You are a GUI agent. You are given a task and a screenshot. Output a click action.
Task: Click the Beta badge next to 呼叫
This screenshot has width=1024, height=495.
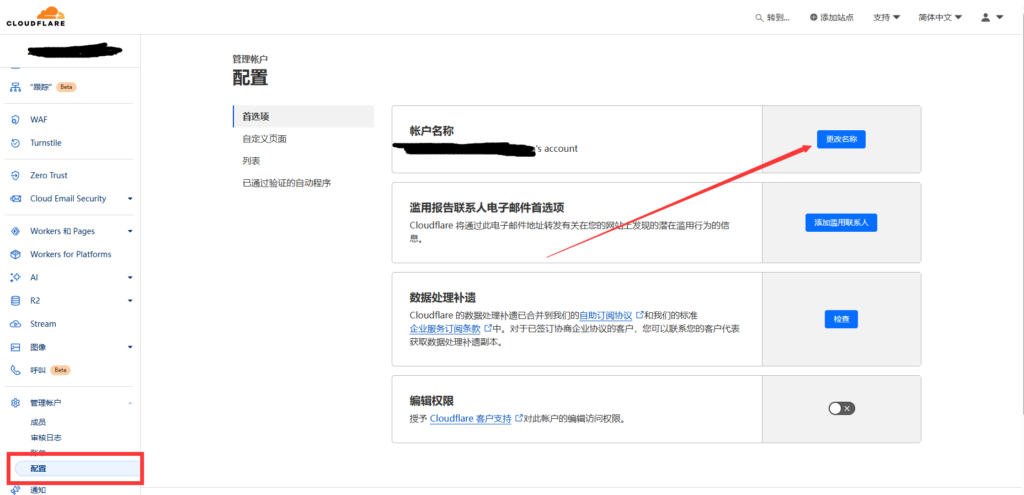[x=60, y=370]
